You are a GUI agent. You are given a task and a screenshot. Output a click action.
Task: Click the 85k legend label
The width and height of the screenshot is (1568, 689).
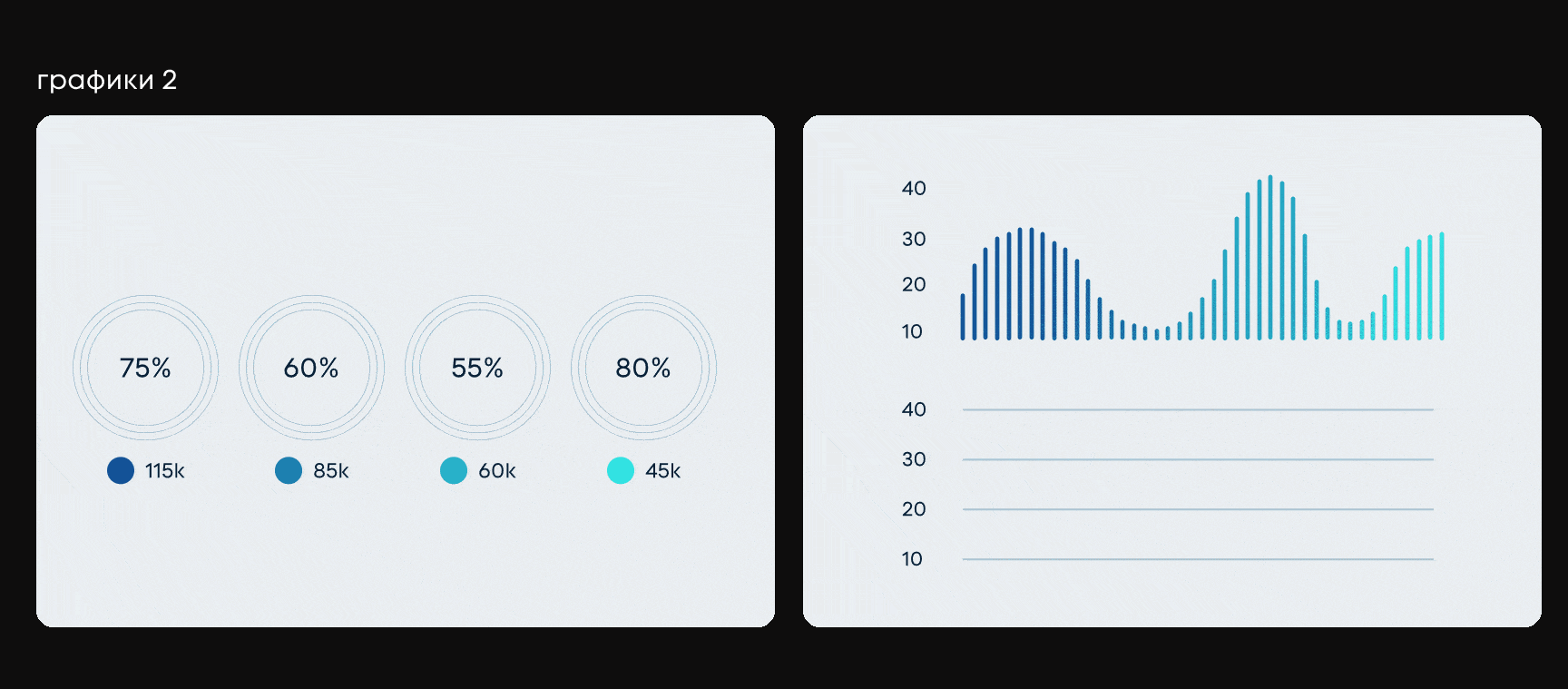[331, 471]
